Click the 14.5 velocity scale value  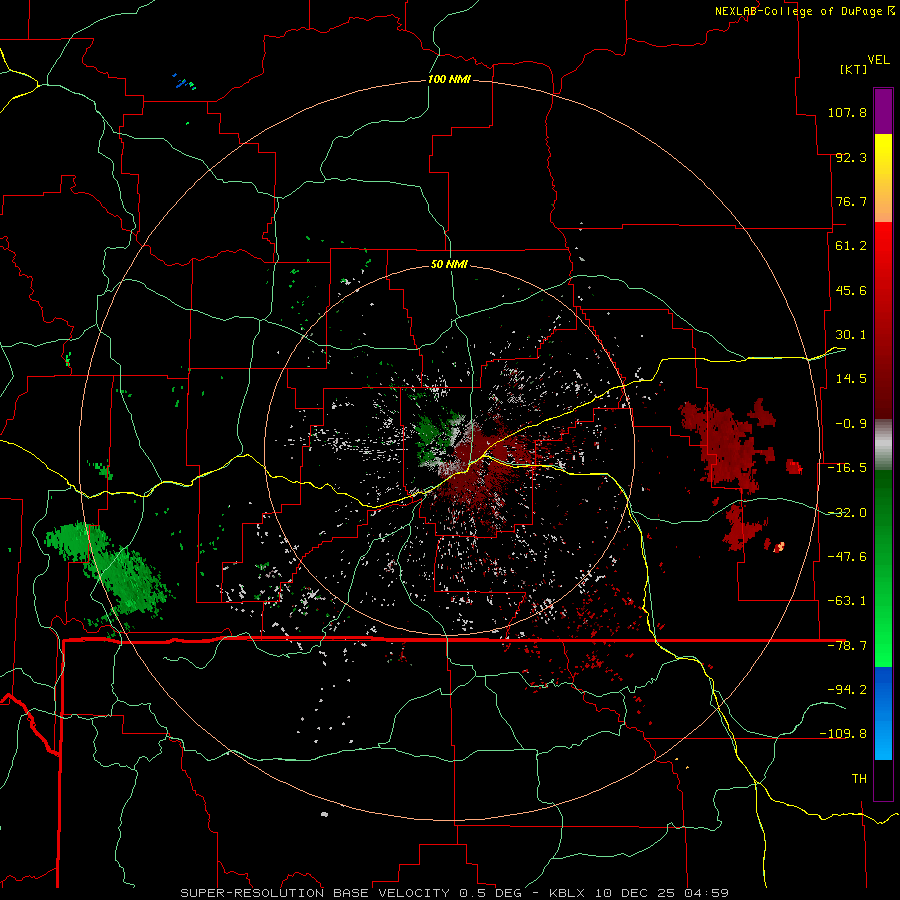tap(851, 379)
